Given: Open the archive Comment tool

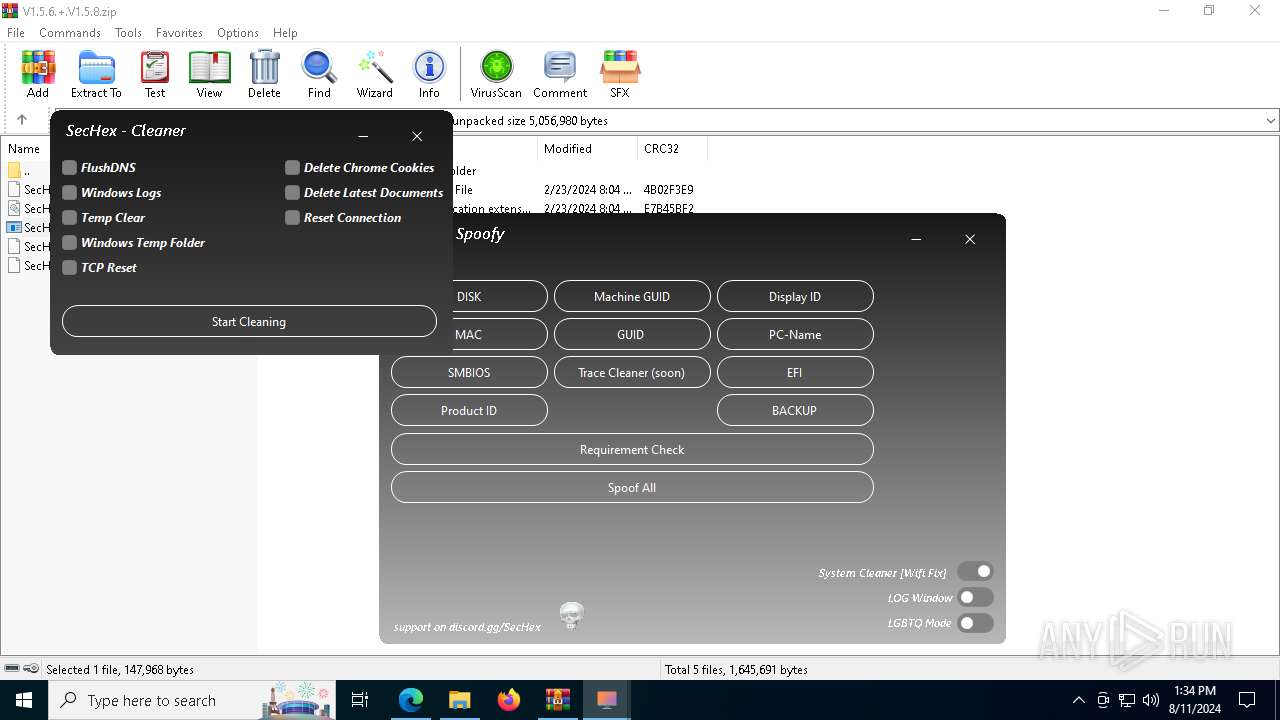Looking at the screenshot, I should pyautogui.click(x=560, y=75).
